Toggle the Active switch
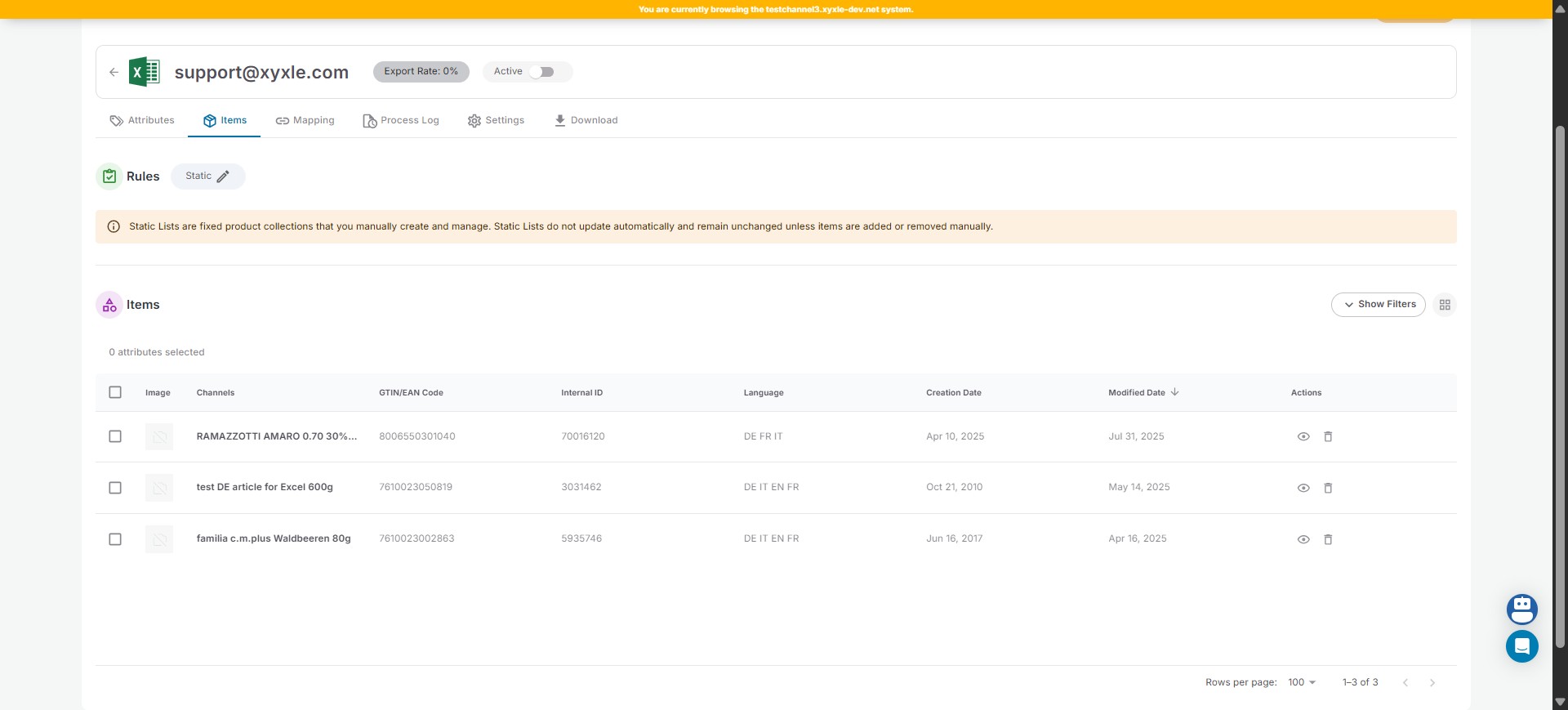Screen dimensions: 1568x710 coord(541,72)
